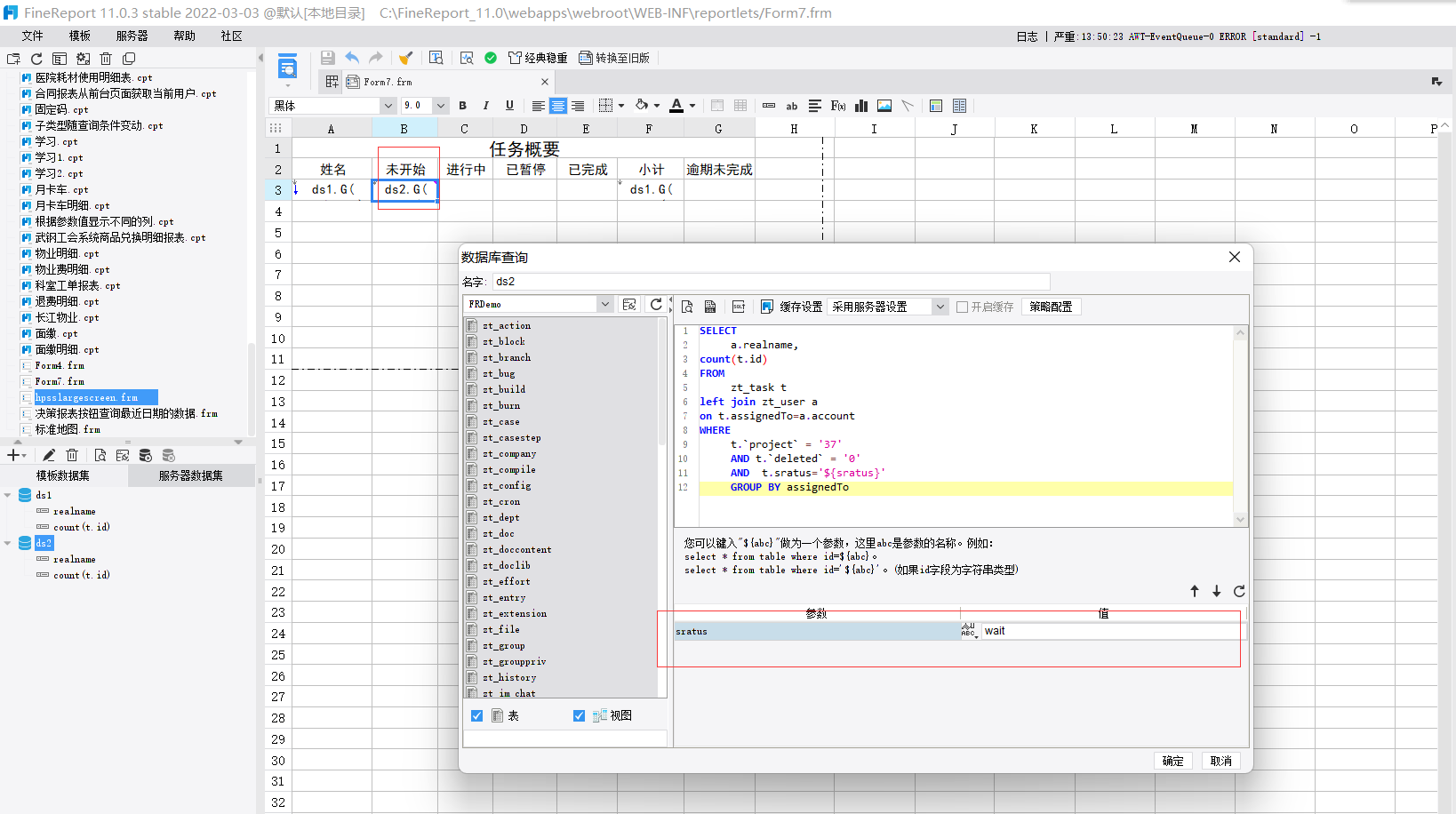This screenshot has height=814, width=1456.
Task: Collapse the ds1 dataset node
Action: (x=8, y=495)
